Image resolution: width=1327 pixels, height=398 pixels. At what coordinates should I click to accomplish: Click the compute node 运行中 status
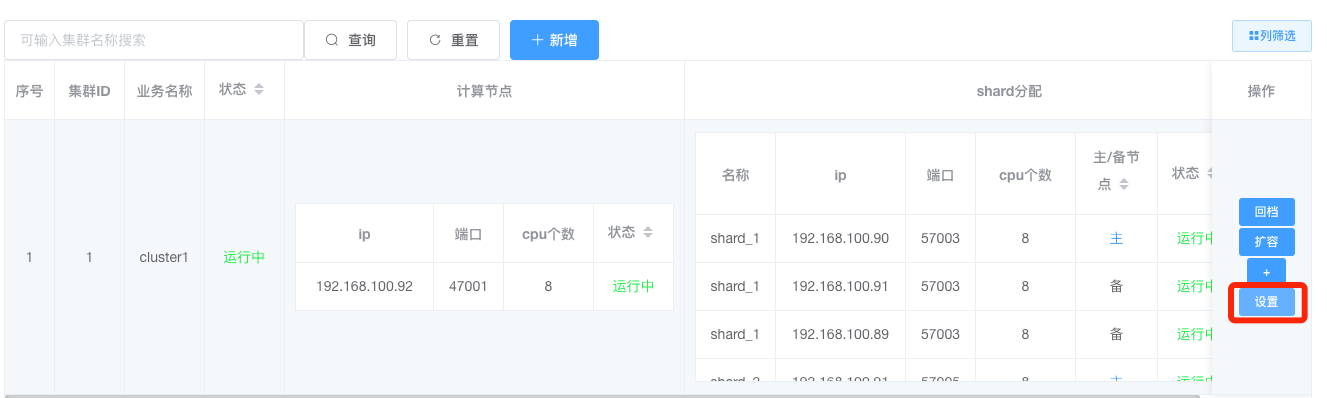634,286
